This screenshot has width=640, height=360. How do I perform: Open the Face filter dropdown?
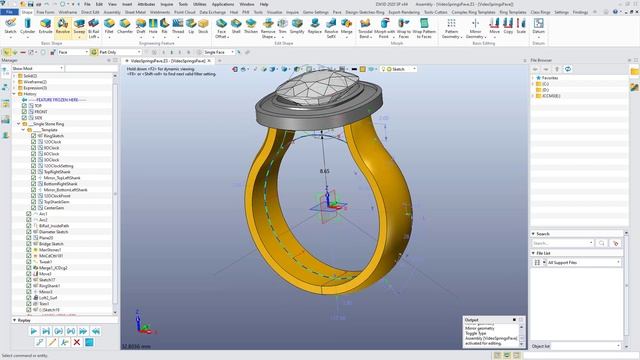tap(73, 52)
